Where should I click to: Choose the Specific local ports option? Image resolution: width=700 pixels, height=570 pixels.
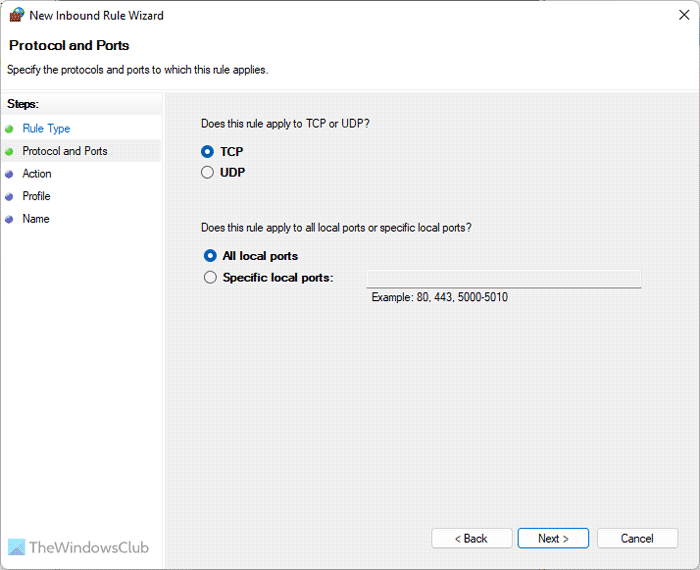click(210, 277)
